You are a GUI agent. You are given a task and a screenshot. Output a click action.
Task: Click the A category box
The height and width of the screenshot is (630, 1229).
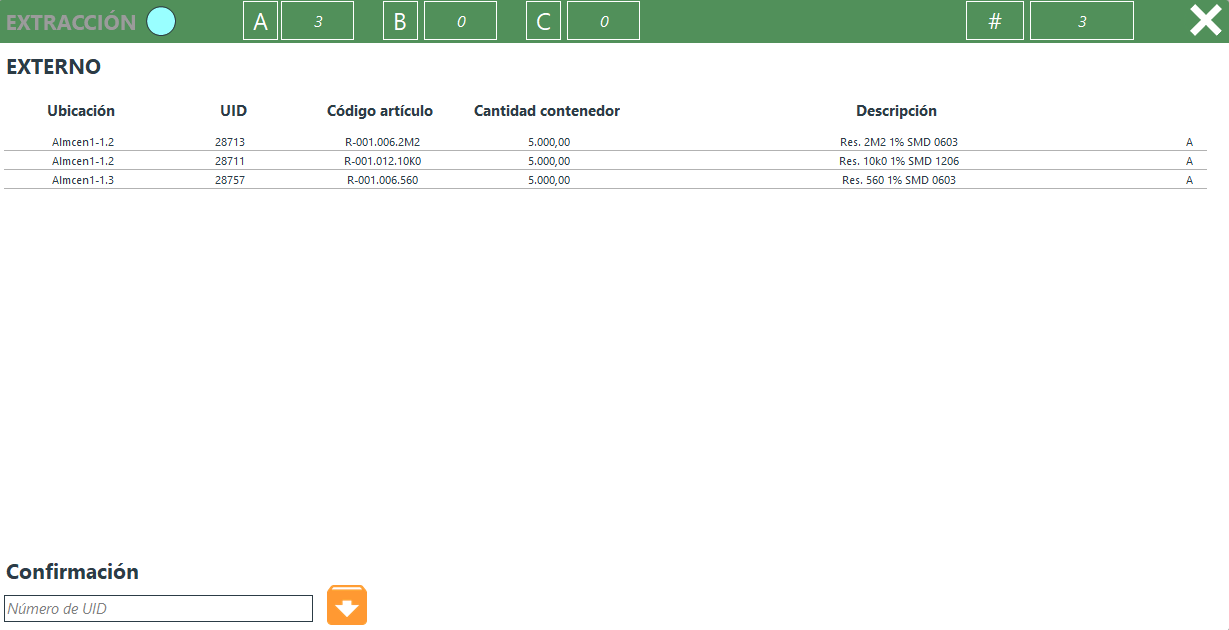(x=260, y=21)
